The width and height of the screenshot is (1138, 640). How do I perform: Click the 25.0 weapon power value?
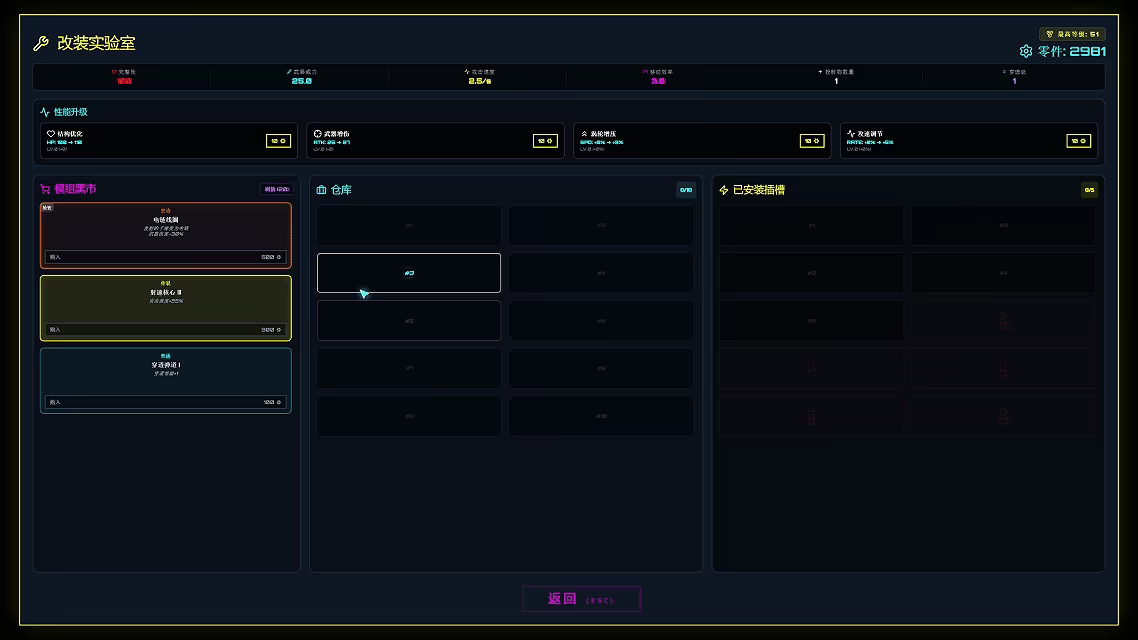tap(302, 81)
